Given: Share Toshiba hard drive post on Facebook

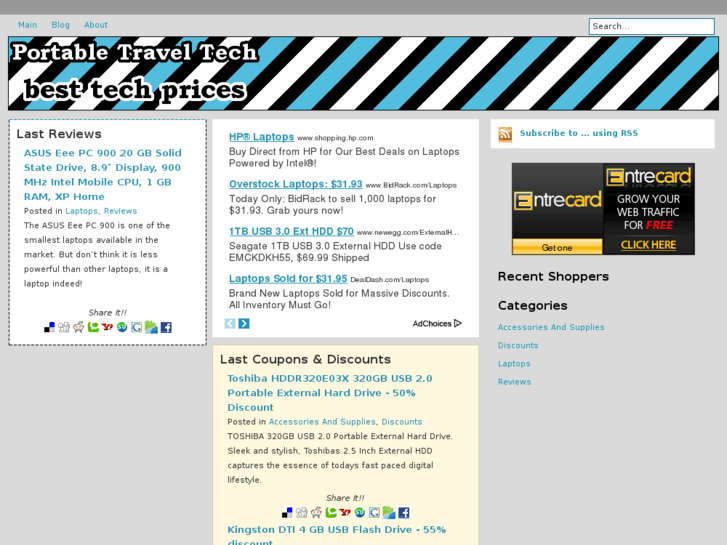Looking at the screenshot, I should 404,513.
